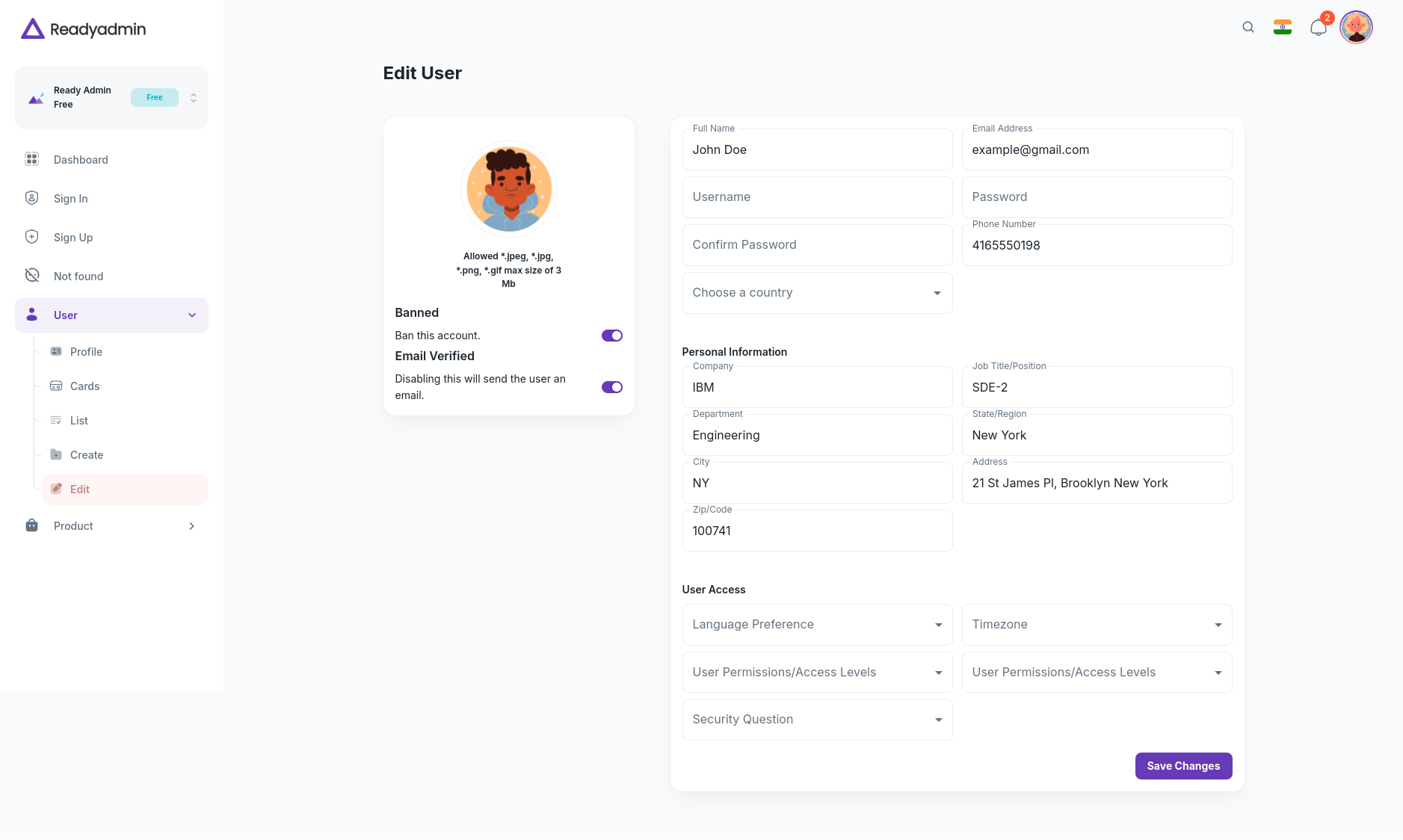The height and width of the screenshot is (840, 1403).
Task: Open the Timezone dropdown
Action: tap(1096, 625)
